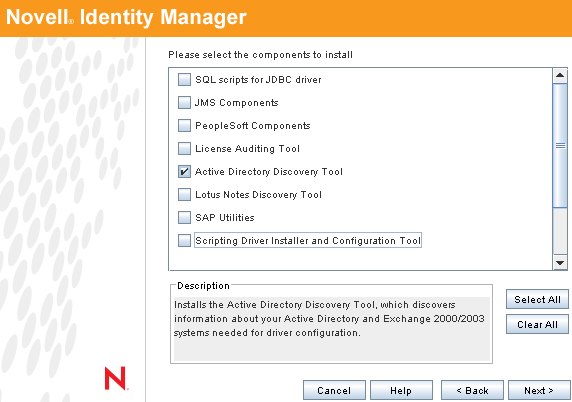Click the component list scroll down arrow
Image resolution: width=572 pixels, height=402 pixels.
[x=560, y=263]
